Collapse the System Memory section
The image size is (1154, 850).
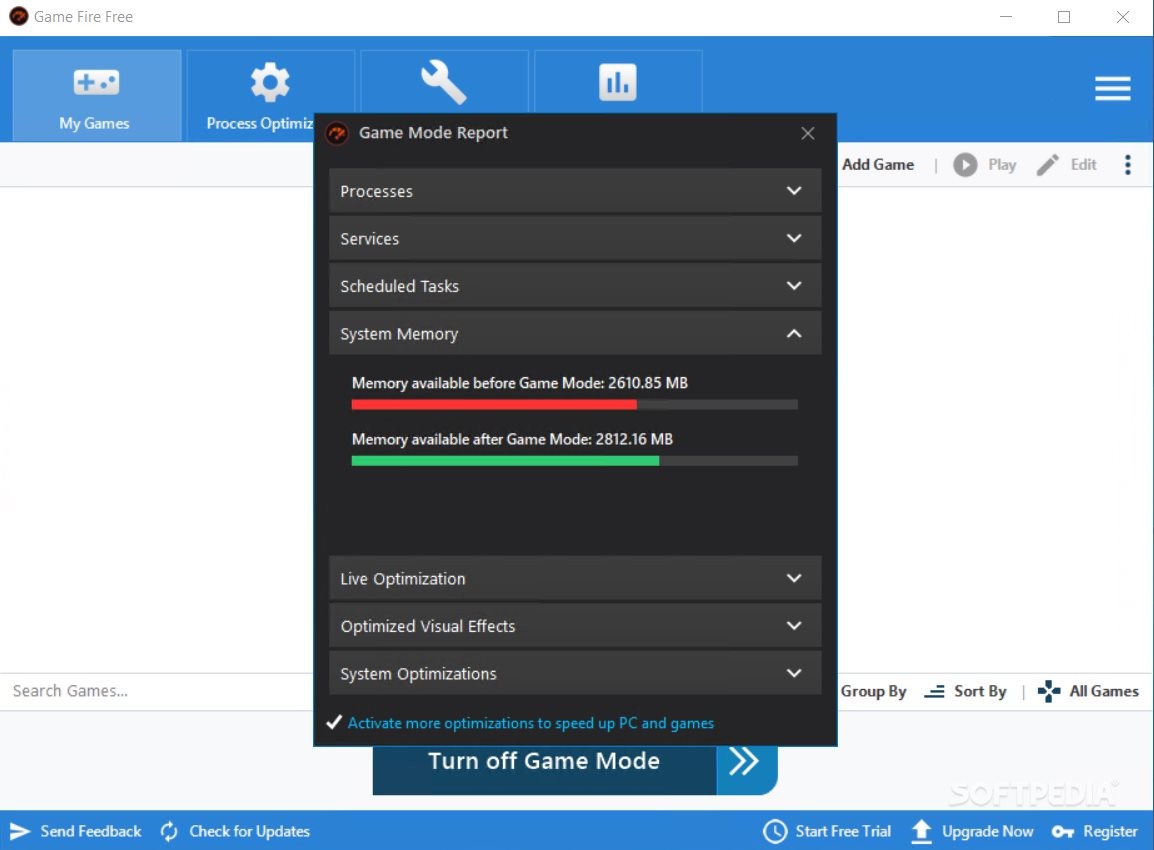pyautogui.click(x=575, y=333)
